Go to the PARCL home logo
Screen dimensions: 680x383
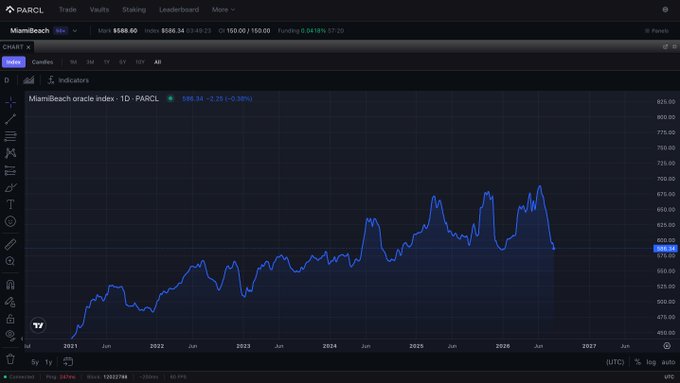[x=25, y=10]
